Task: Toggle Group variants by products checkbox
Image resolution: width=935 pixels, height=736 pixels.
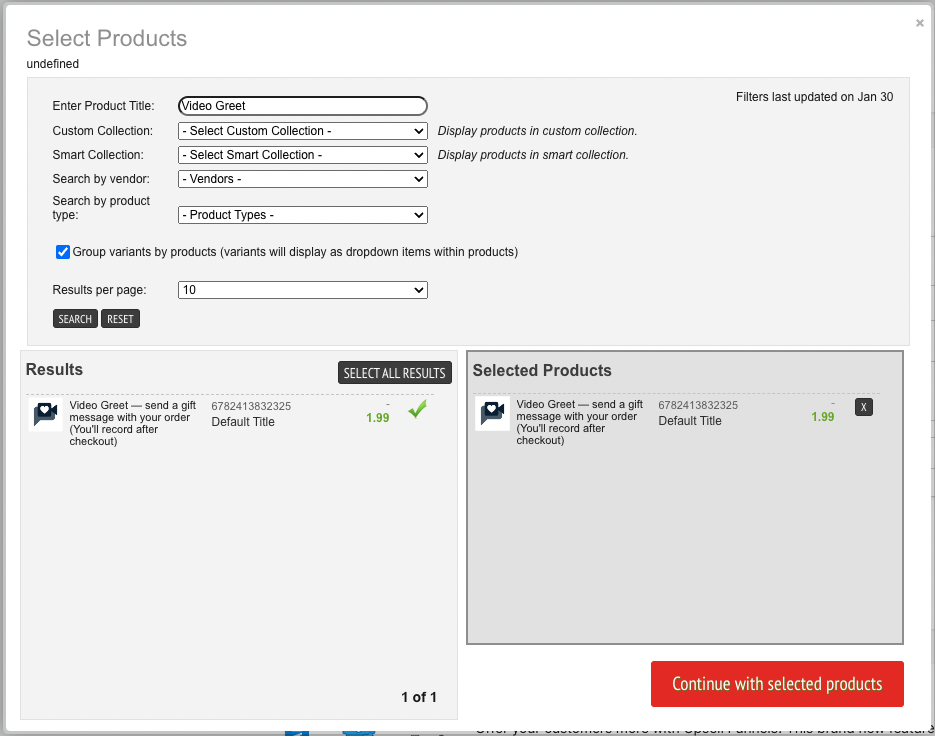Action: pyautogui.click(x=63, y=252)
